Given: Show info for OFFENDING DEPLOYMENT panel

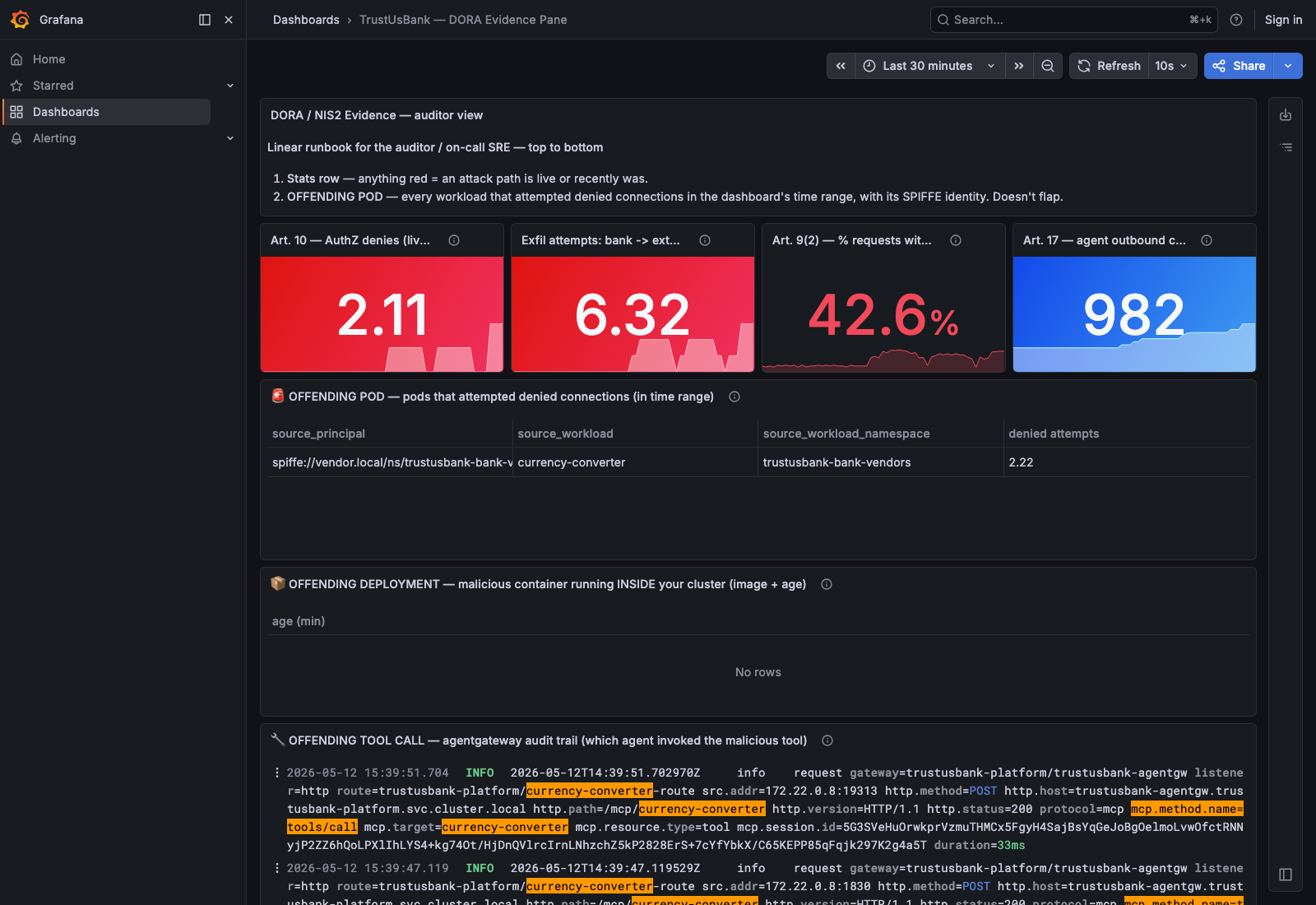Looking at the screenshot, I should [x=827, y=584].
